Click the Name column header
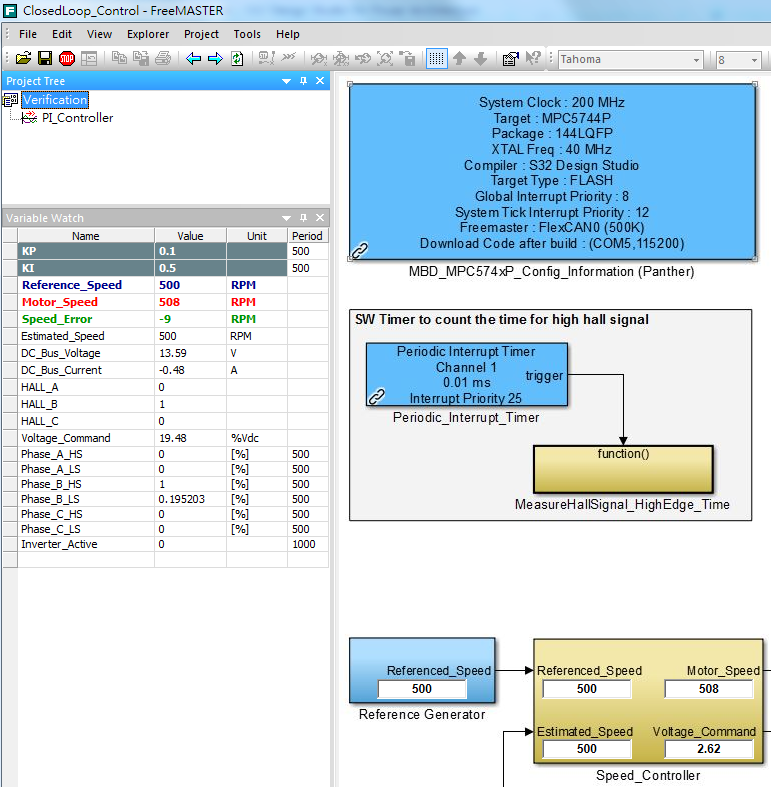 86,236
